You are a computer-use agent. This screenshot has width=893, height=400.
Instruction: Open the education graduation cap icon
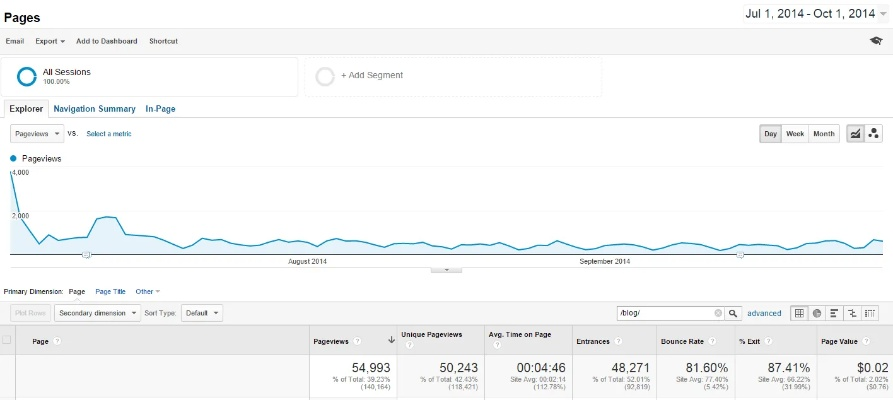click(876, 41)
